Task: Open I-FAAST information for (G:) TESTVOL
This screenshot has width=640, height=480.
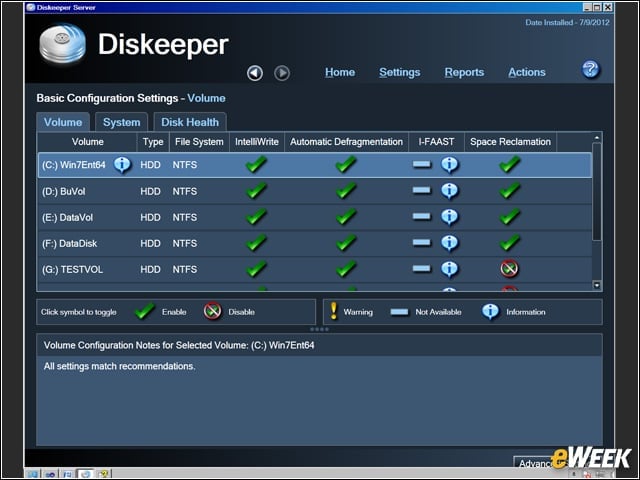Action: [x=449, y=269]
